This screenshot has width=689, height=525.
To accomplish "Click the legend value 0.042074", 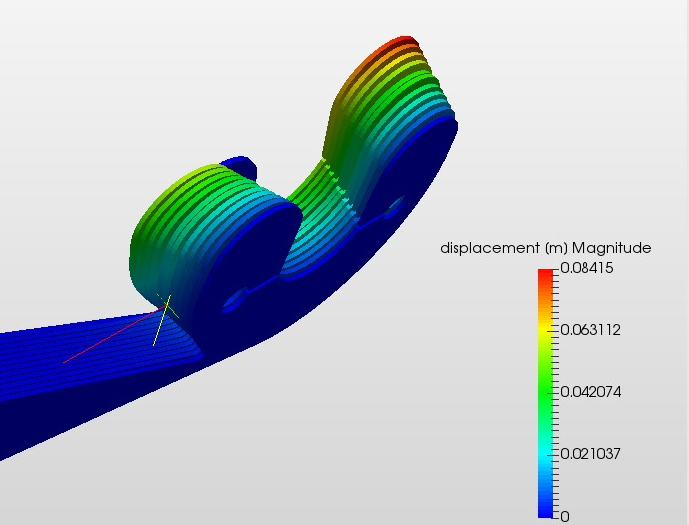I will pos(591,392).
